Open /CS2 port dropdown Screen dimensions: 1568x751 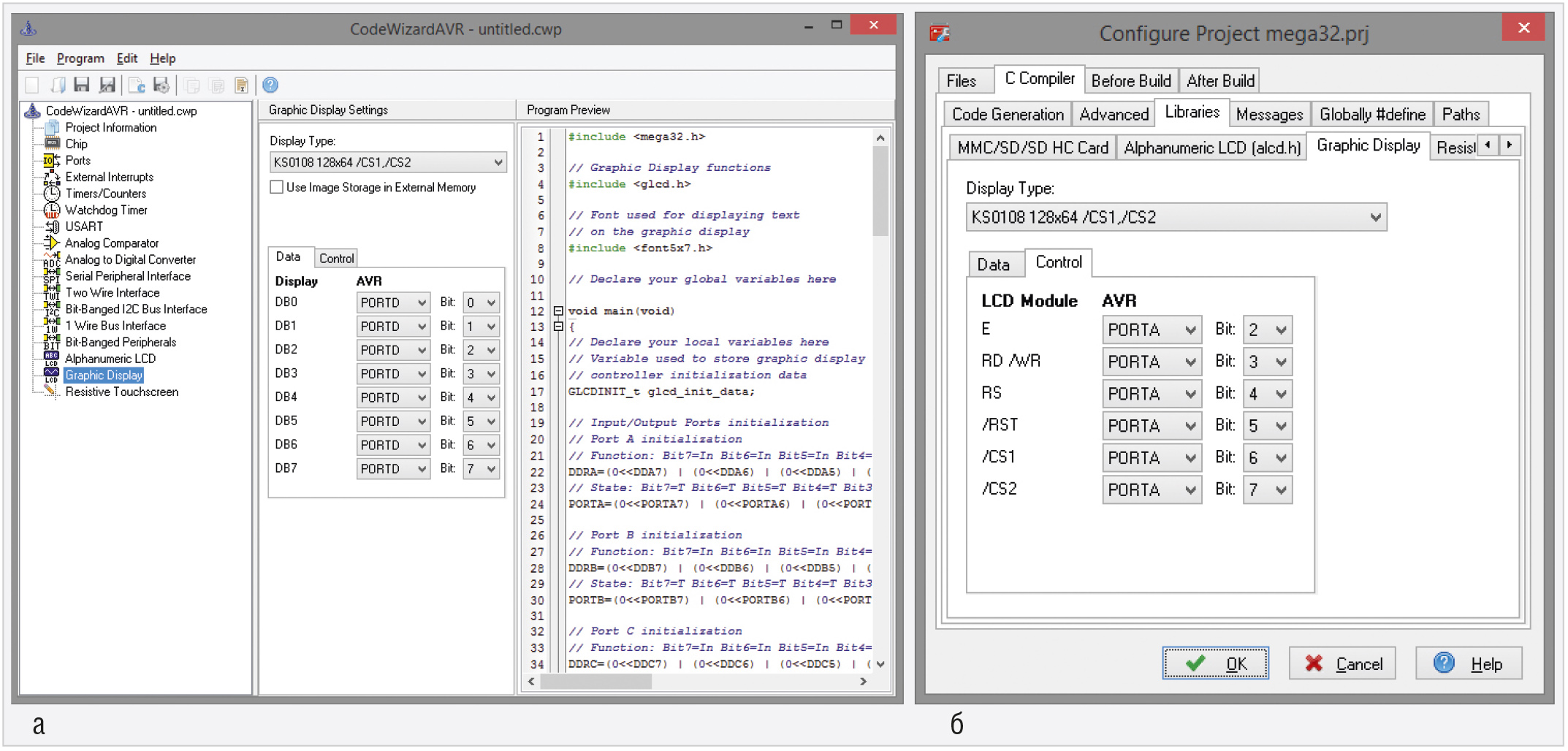tap(1151, 489)
